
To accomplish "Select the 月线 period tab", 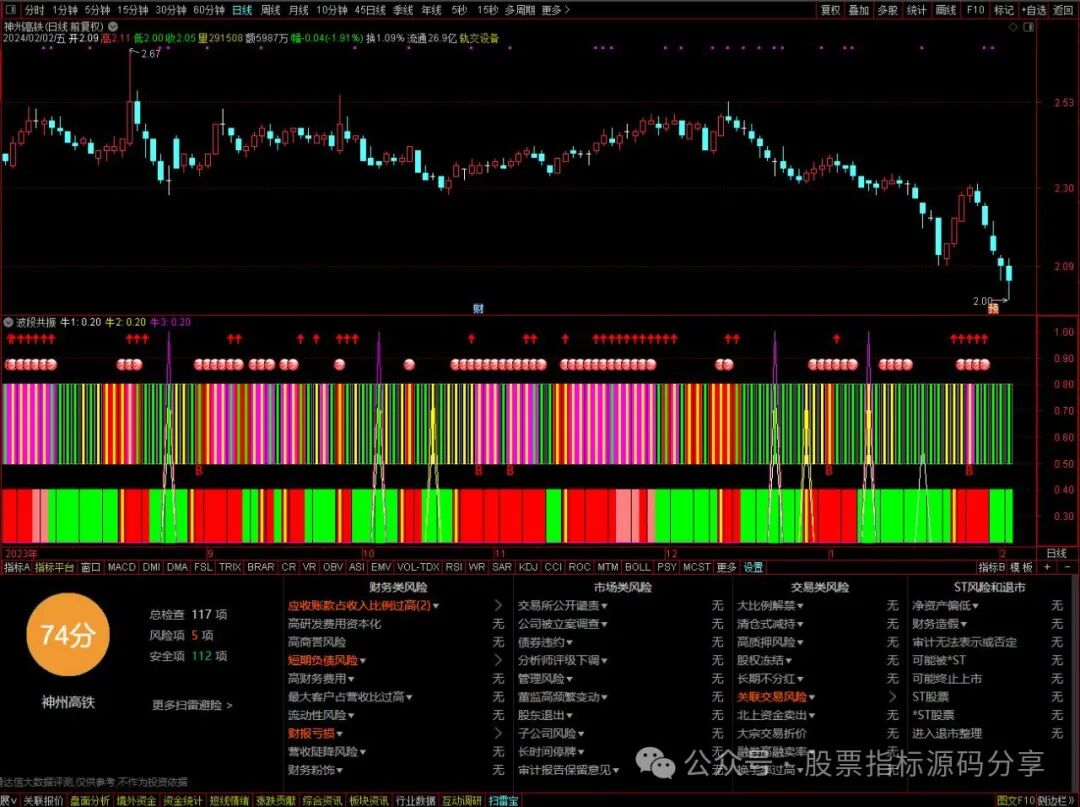I will (x=298, y=10).
